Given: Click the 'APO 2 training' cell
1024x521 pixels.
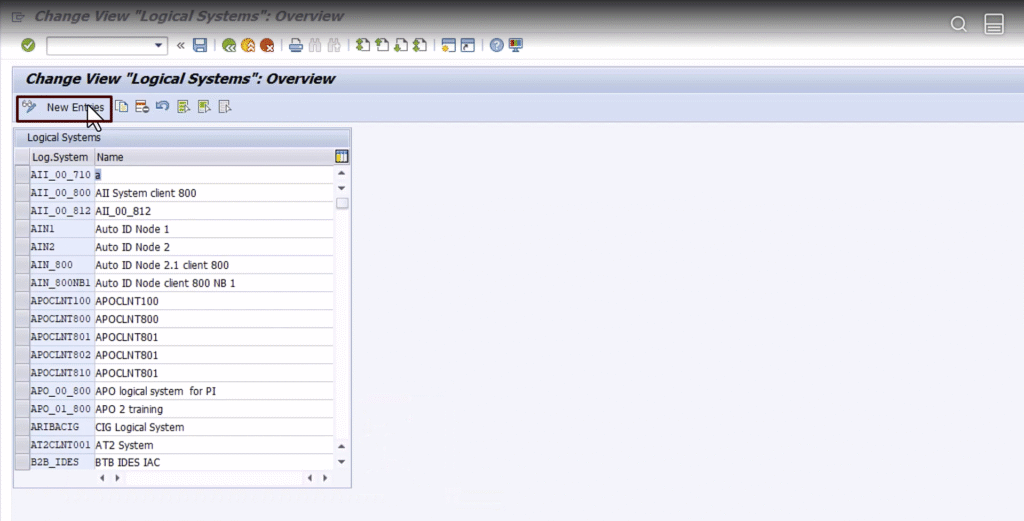Looking at the screenshot, I should pos(214,409).
